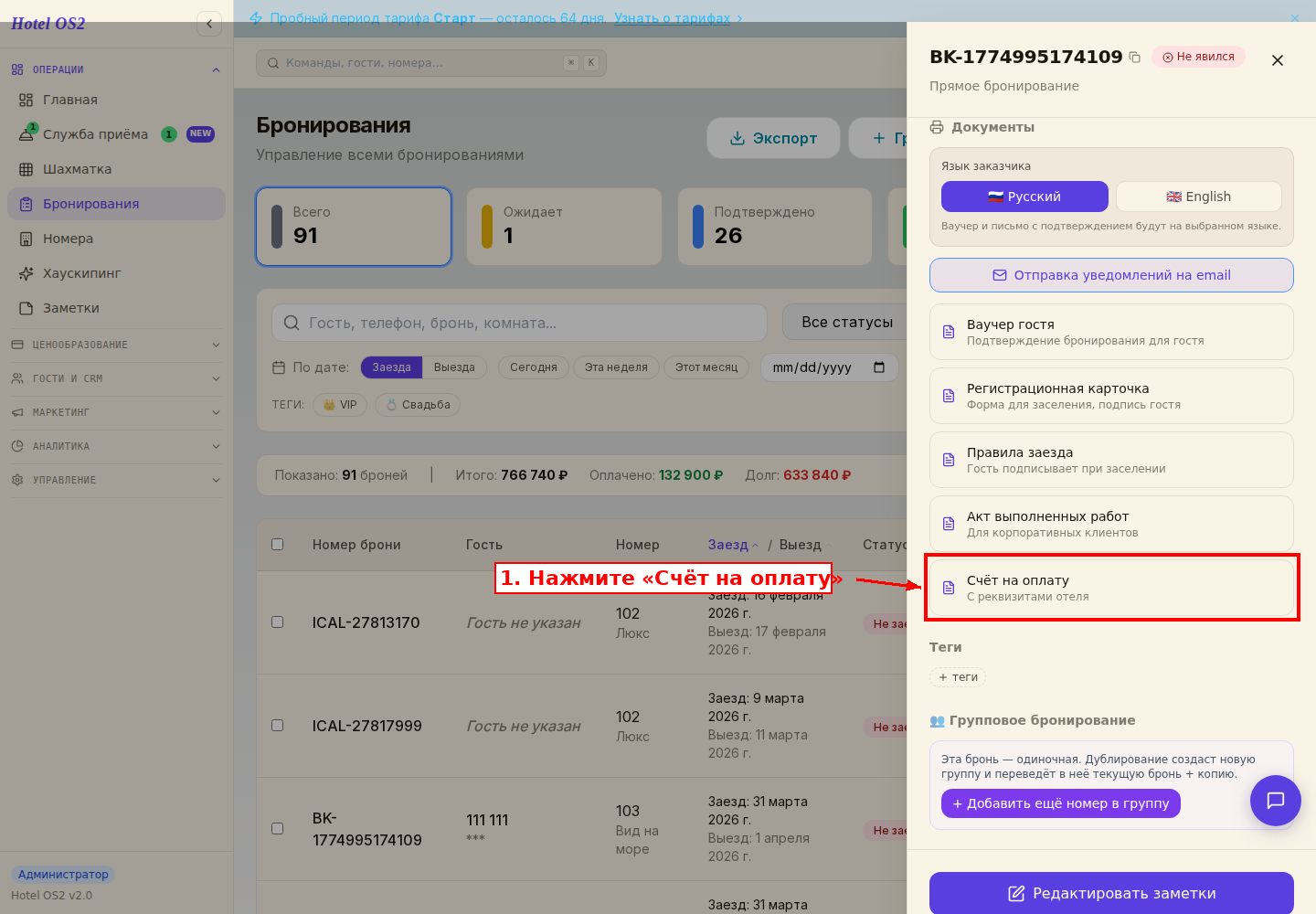Copy booking number BK-1774995174109 icon
Viewport: 1316px width, 914px height.
[1134, 57]
